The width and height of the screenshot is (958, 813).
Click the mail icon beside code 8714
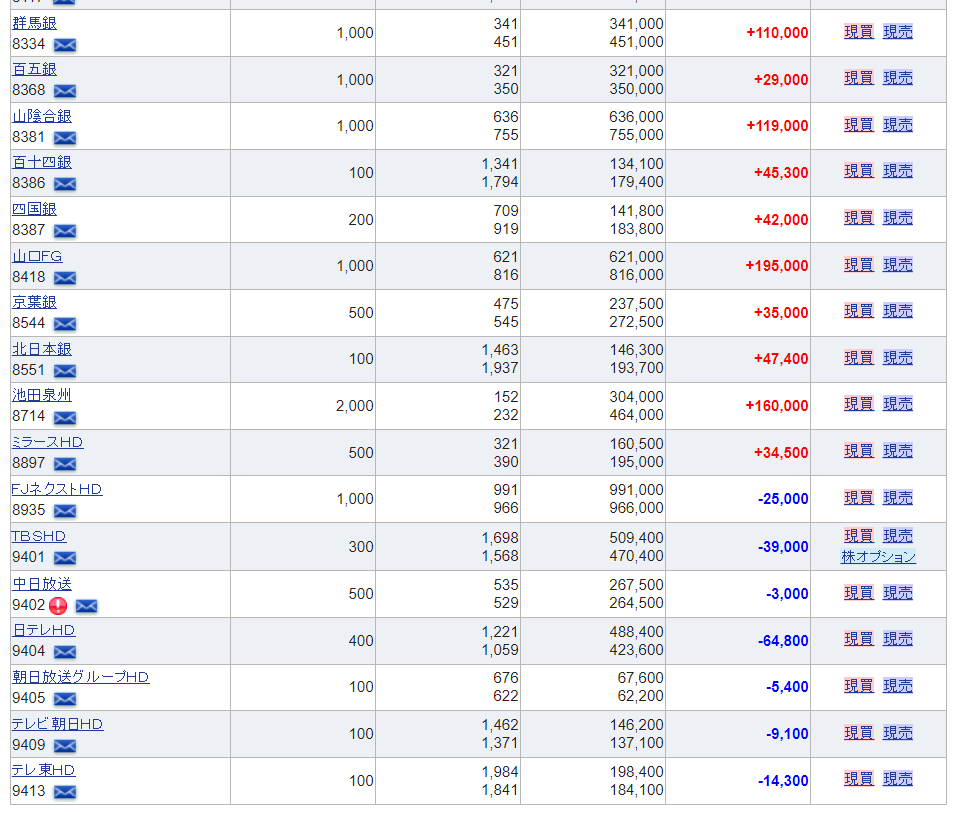(65, 418)
